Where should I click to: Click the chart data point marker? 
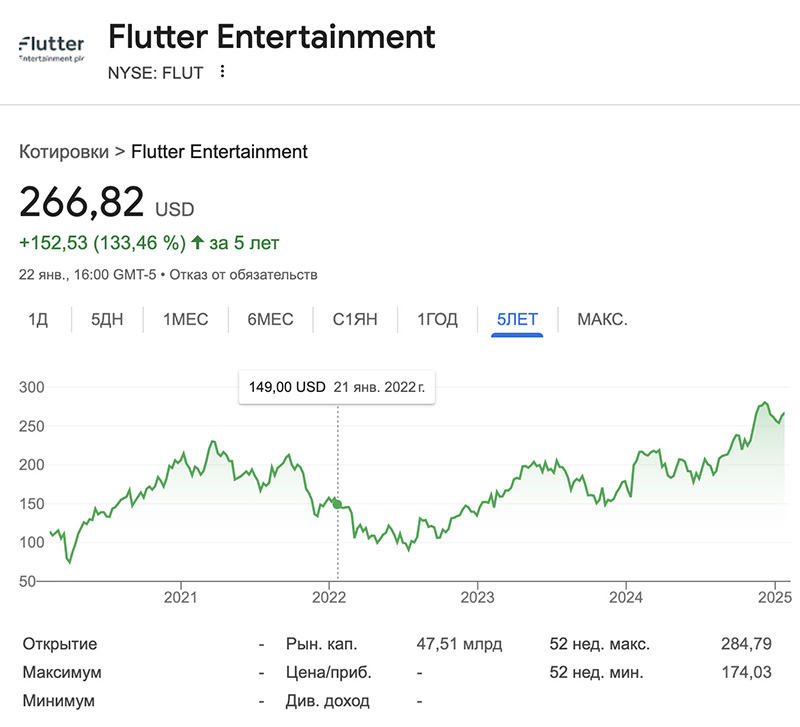click(338, 505)
